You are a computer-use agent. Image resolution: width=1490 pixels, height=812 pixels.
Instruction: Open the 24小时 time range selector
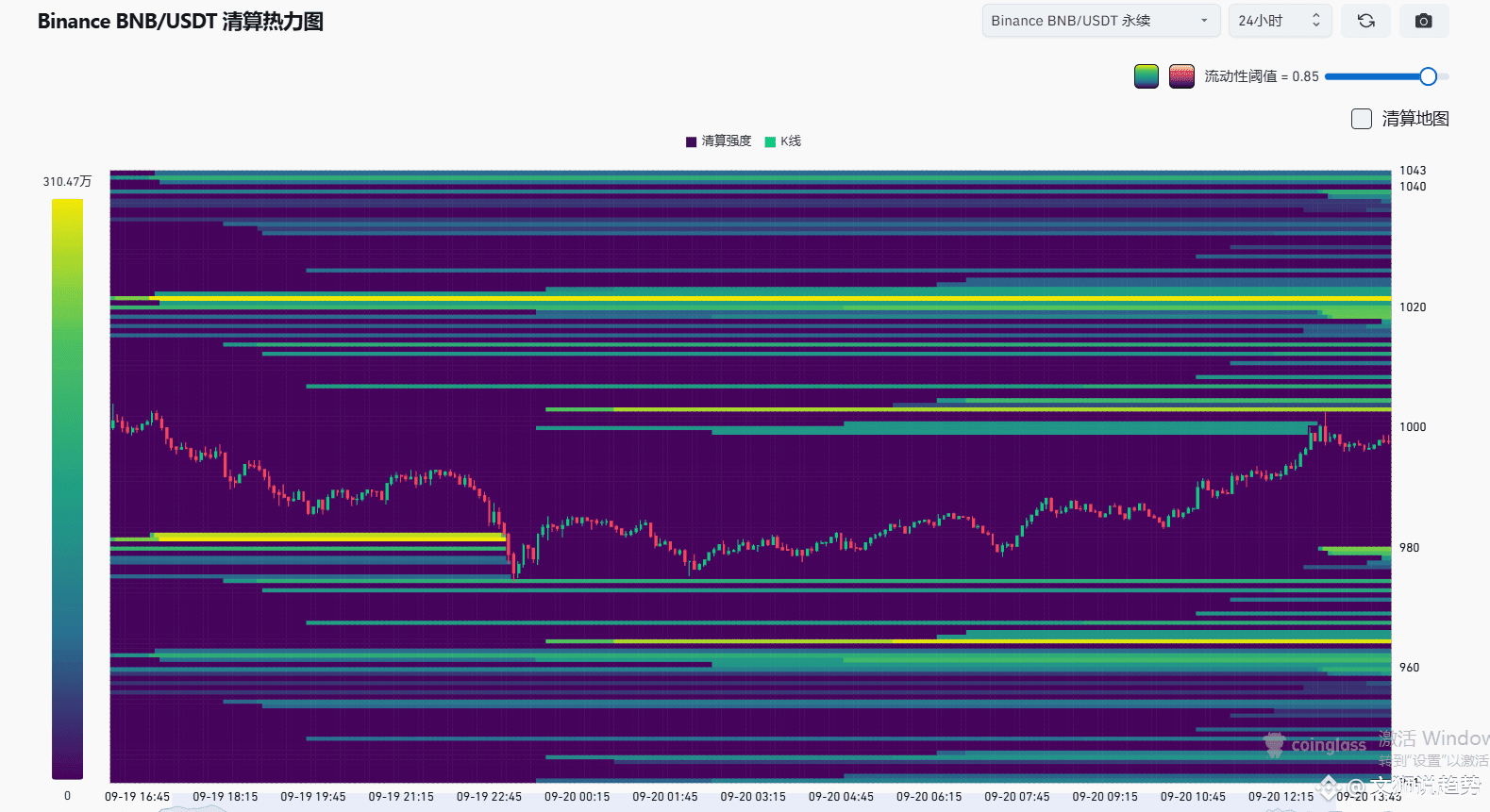pos(1280,21)
